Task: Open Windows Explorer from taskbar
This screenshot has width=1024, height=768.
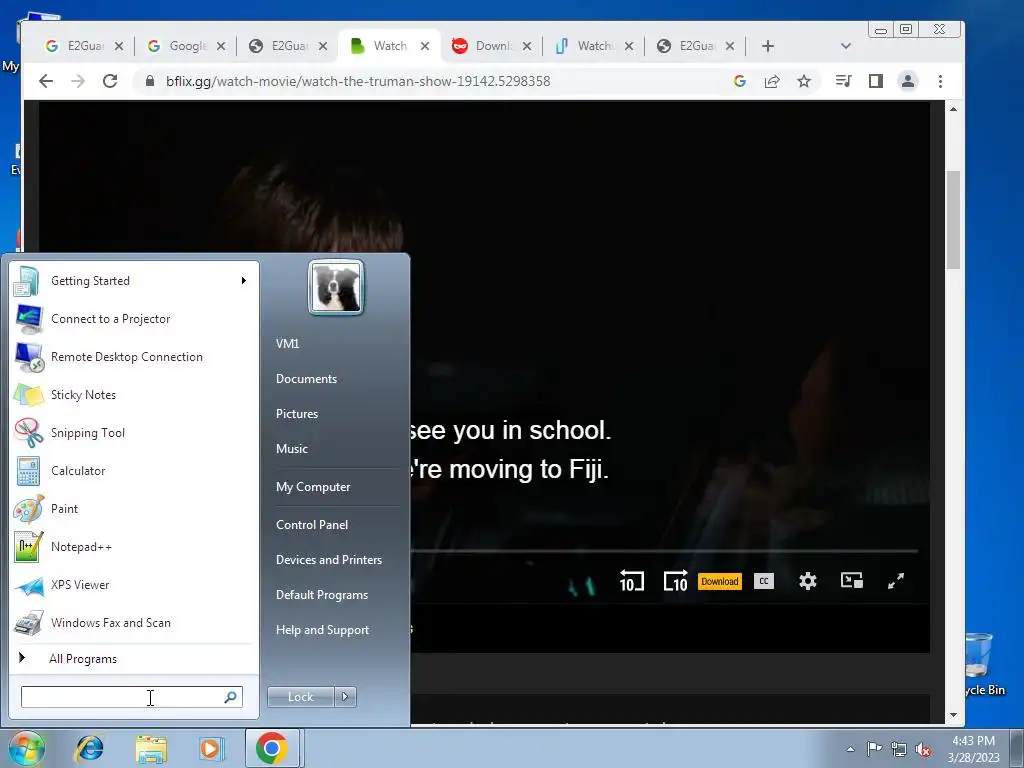Action: (x=152, y=748)
